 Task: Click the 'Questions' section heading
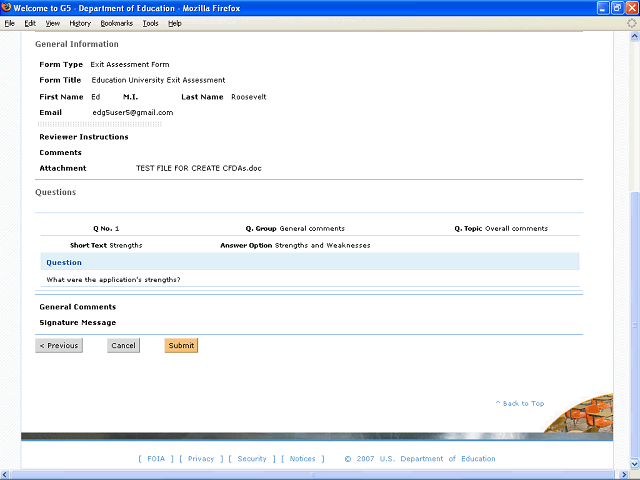[56, 192]
